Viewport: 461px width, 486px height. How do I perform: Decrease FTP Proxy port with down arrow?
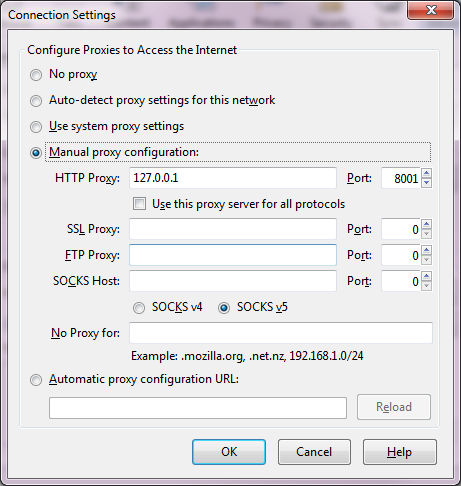pyautogui.click(x=426, y=260)
